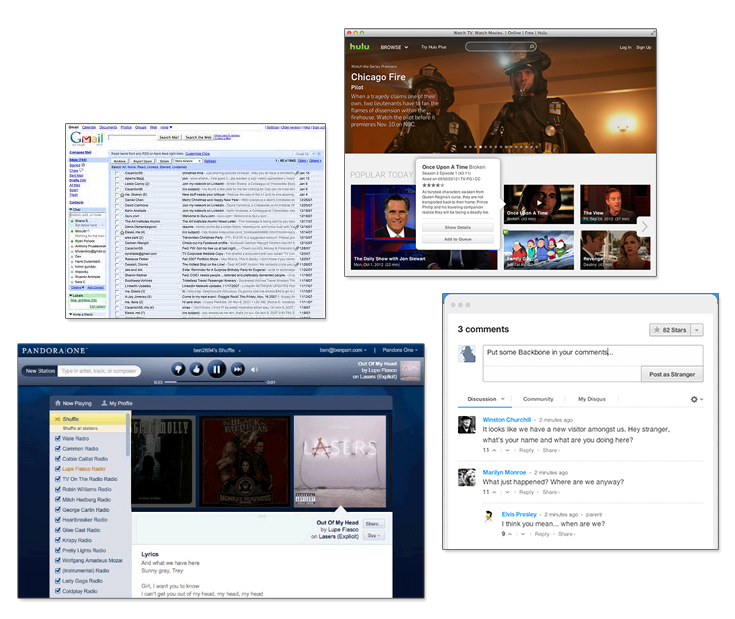The image size is (735, 619).
Task: Click Winston Churchill's avatar
Action: pos(466,425)
